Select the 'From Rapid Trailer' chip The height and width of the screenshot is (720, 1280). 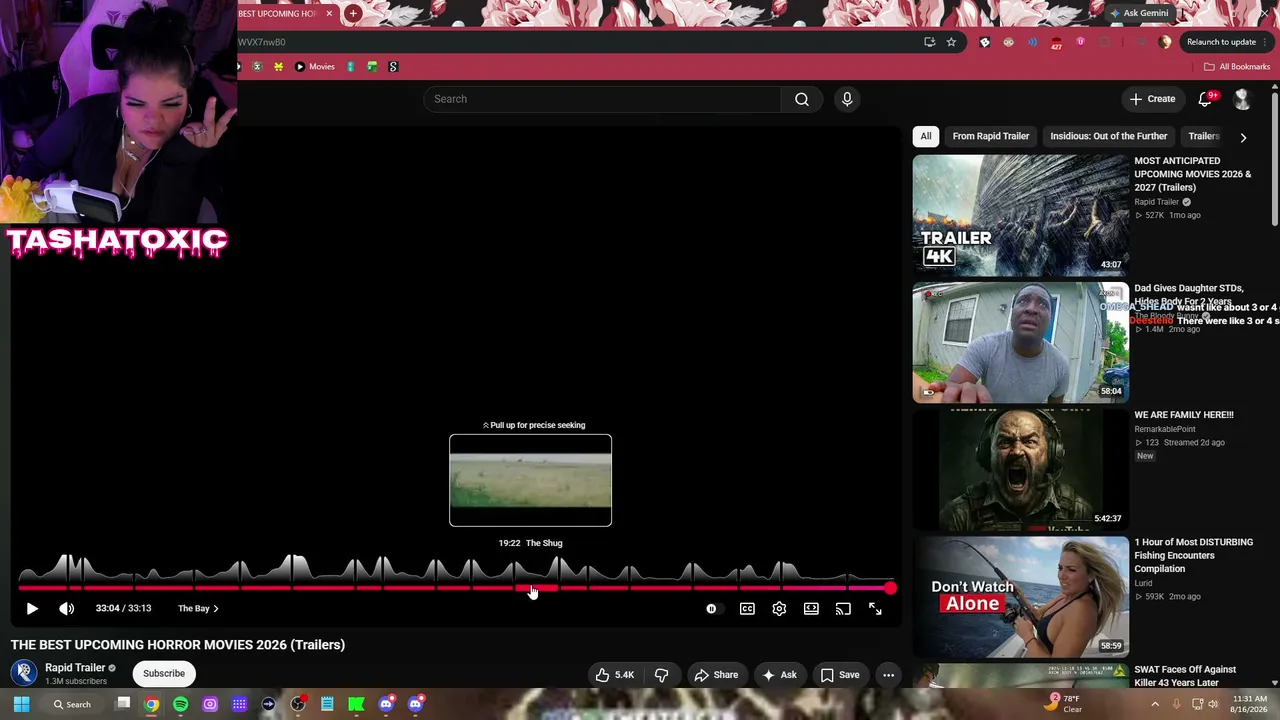click(x=990, y=136)
